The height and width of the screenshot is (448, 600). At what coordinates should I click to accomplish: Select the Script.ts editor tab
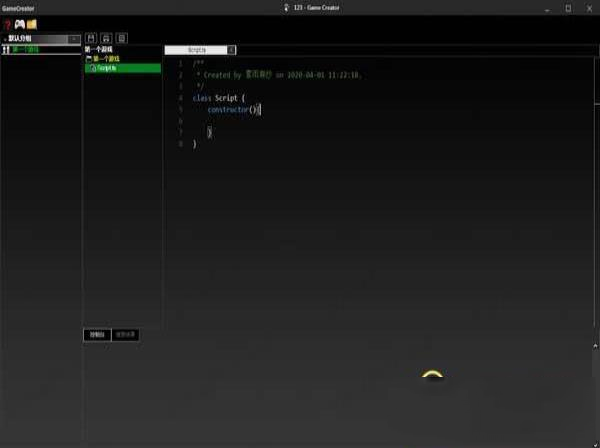click(x=197, y=49)
